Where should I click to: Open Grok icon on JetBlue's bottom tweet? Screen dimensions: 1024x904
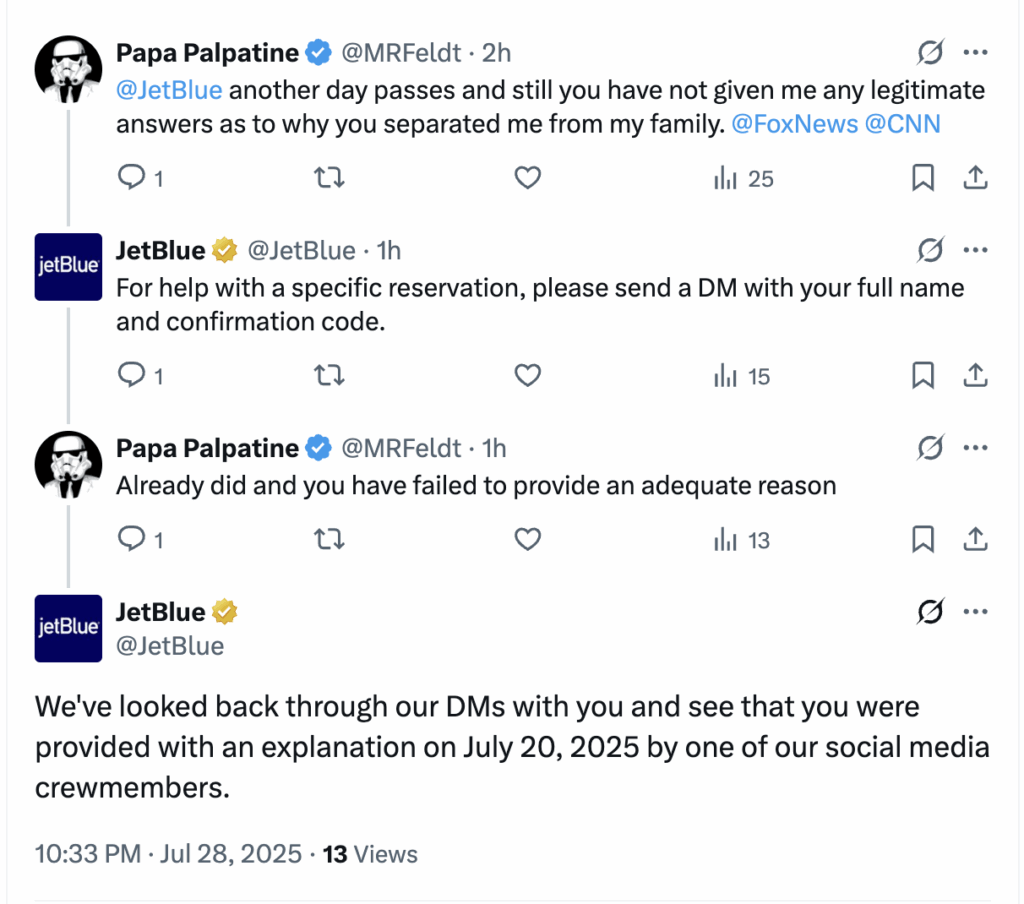[930, 612]
